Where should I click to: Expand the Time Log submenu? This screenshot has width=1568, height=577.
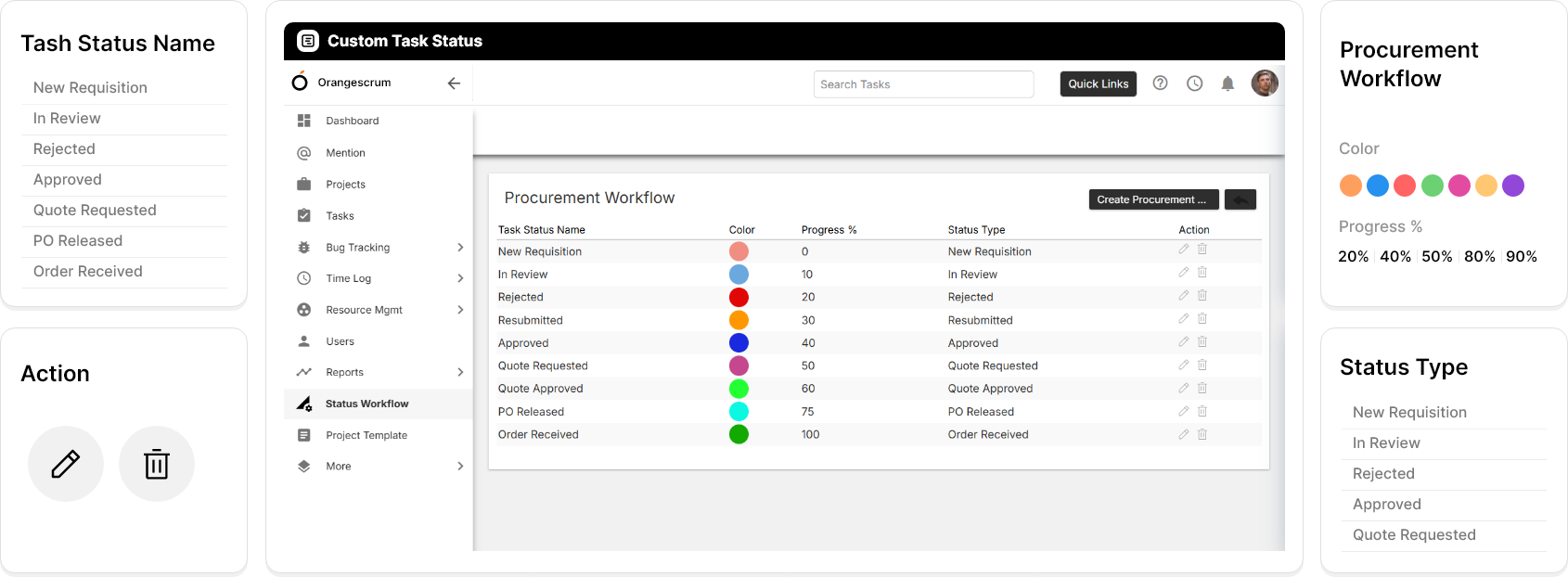coord(460,278)
